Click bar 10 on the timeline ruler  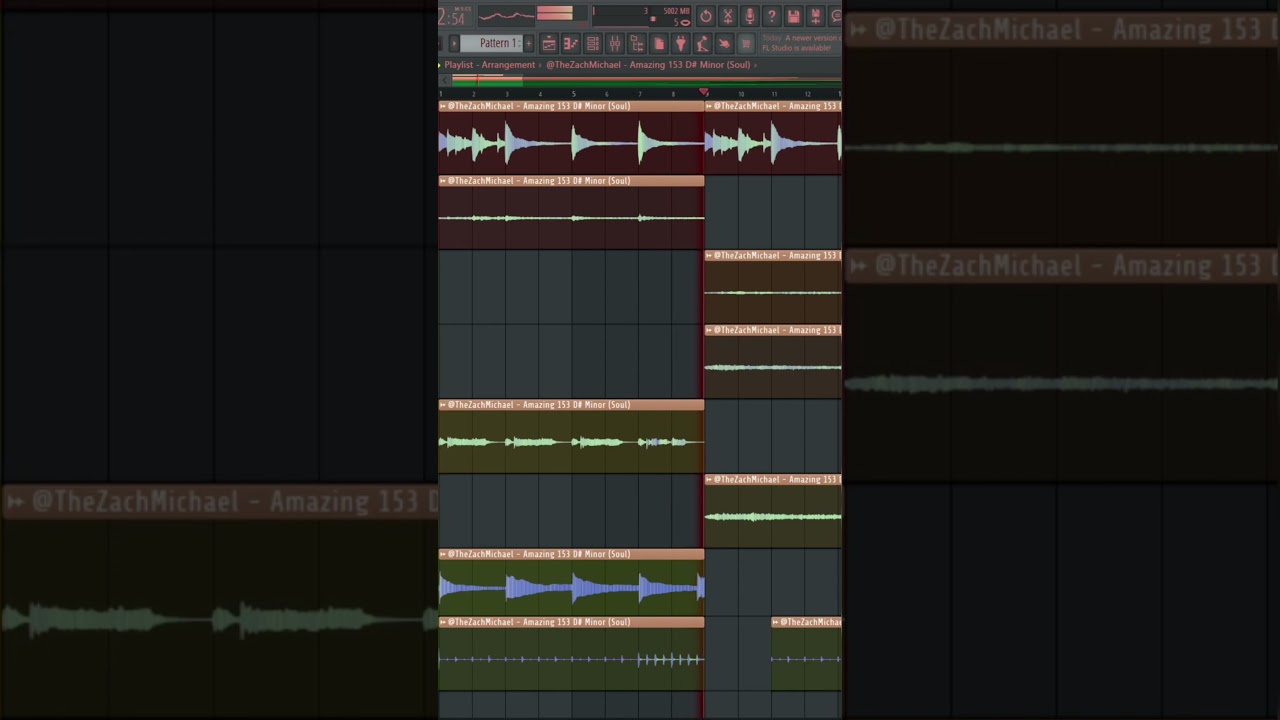[x=741, y=94]
